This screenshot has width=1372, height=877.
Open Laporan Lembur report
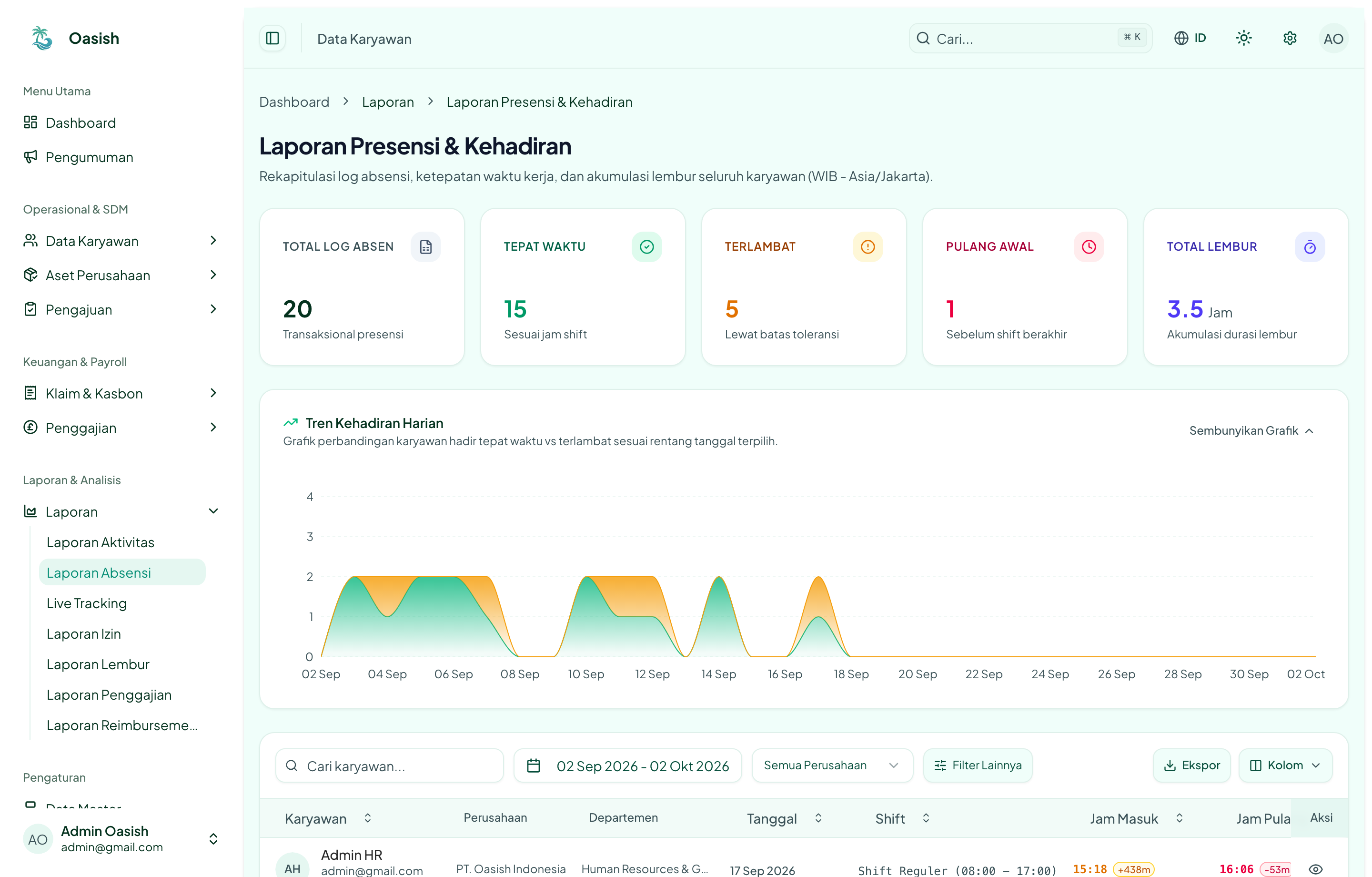122,664
